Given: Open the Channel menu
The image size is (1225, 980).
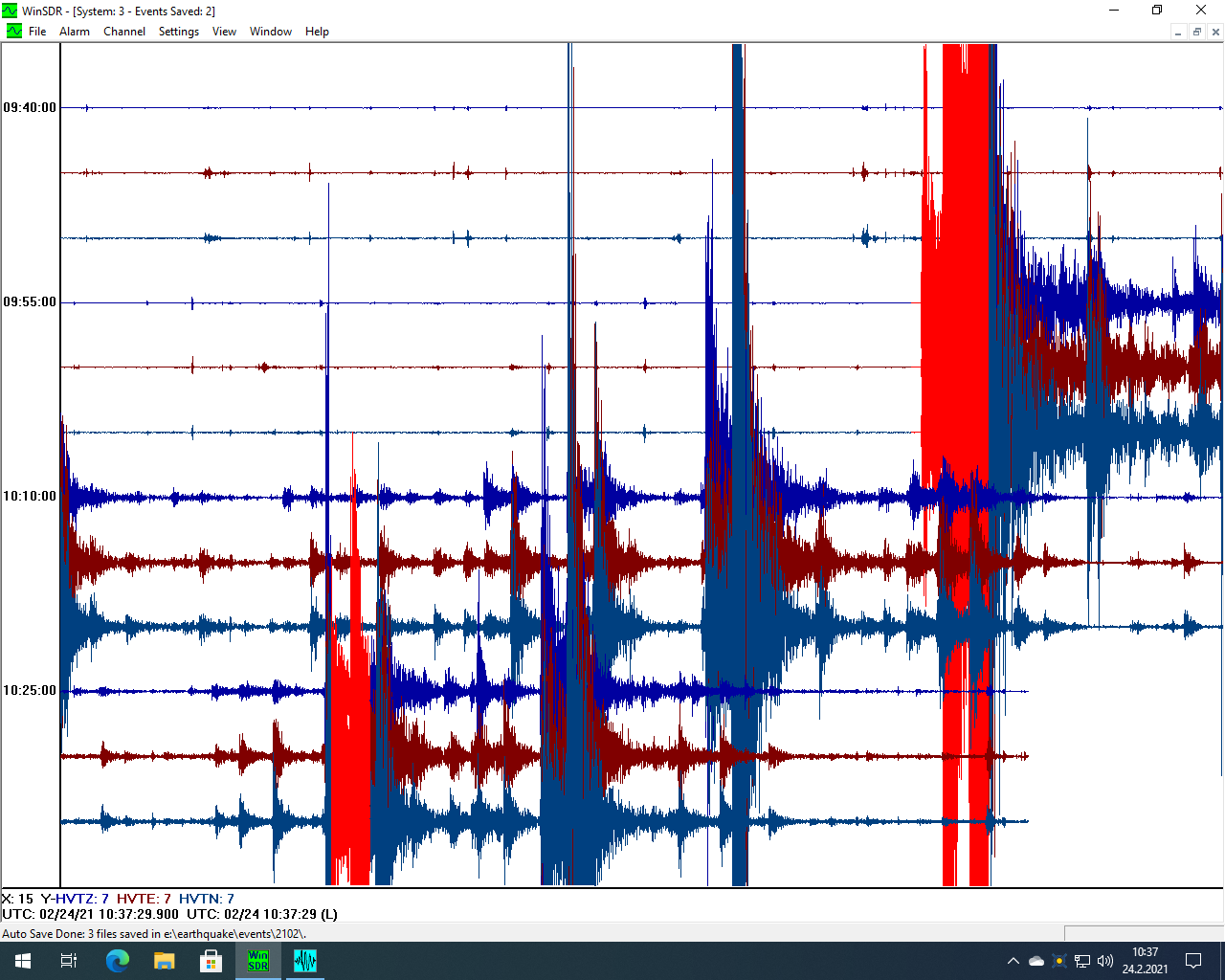Looking at the screenshot, I should coord(124,32).
